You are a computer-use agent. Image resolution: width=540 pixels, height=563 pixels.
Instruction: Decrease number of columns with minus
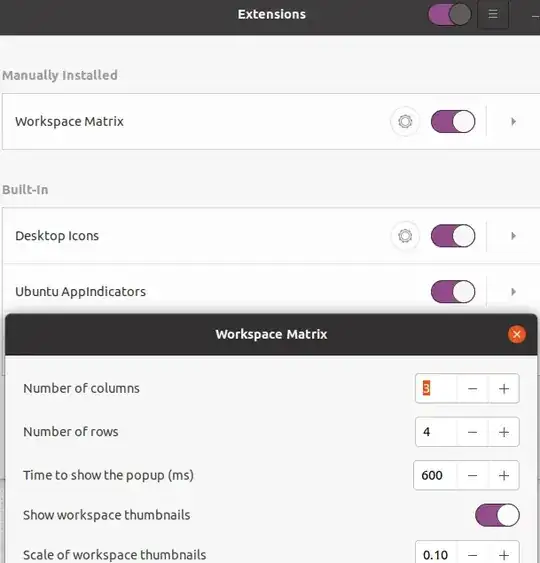(472, 388)
